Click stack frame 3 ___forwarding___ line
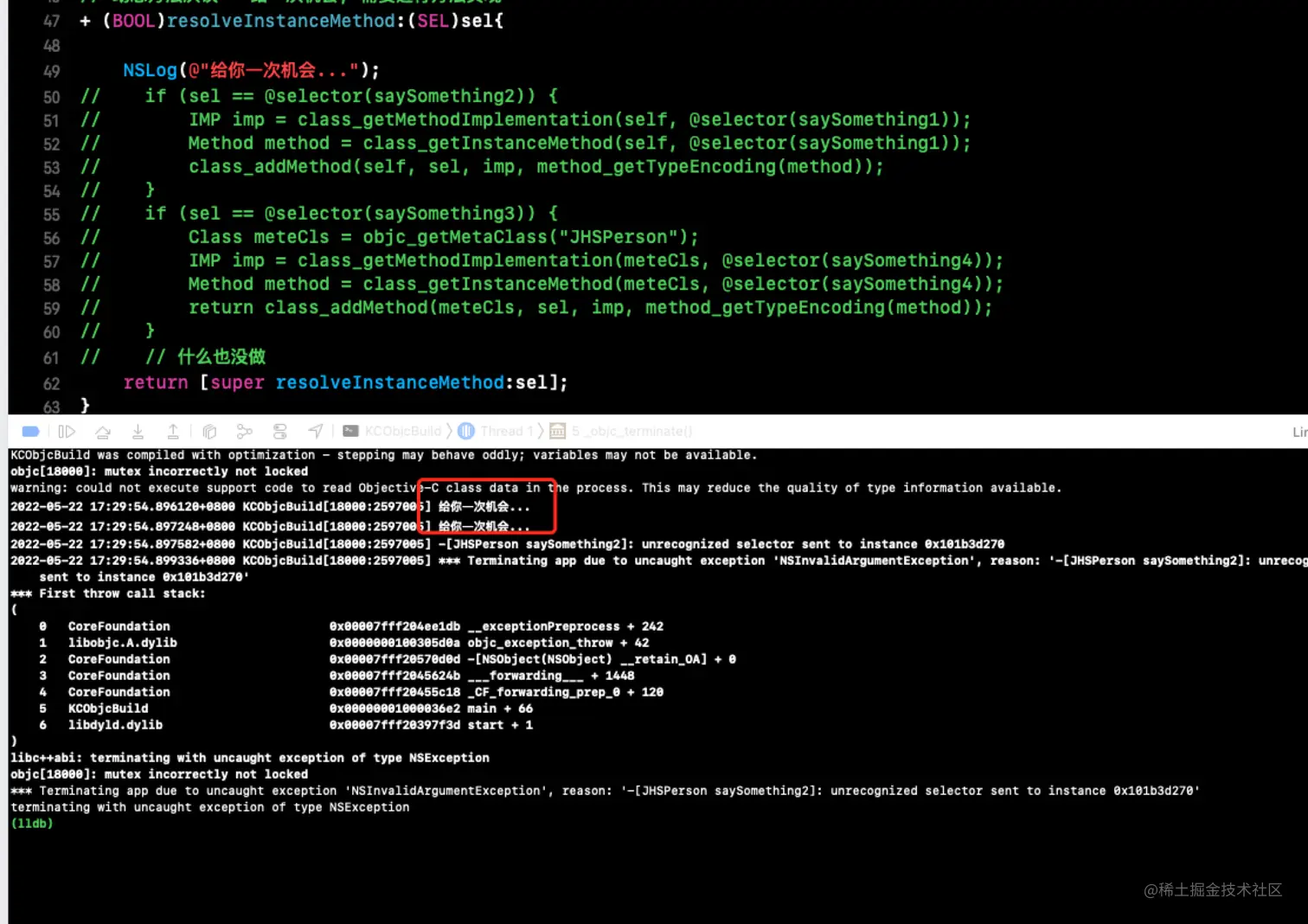The width and height of the screenshot is (1308, 924). (337, 676)
